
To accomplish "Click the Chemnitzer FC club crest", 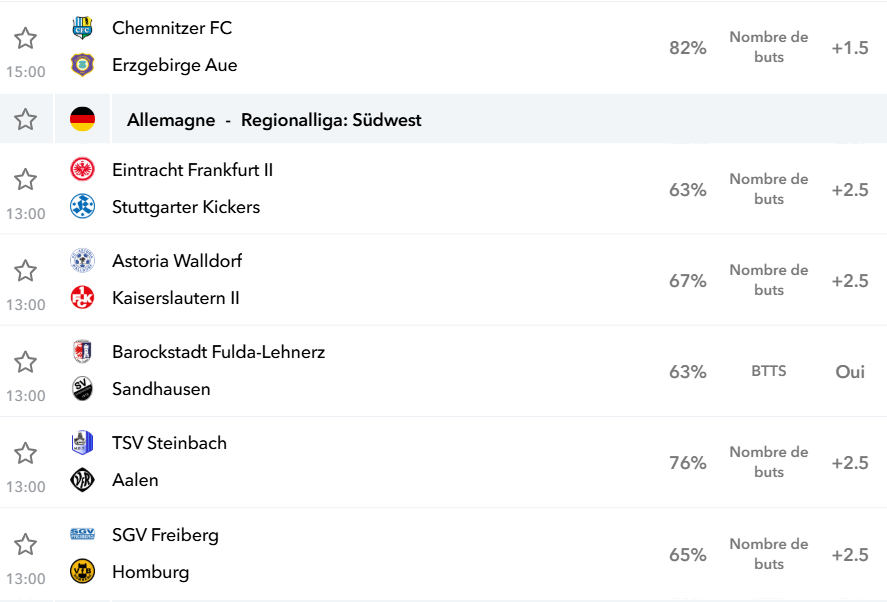I will click(82, 28).
